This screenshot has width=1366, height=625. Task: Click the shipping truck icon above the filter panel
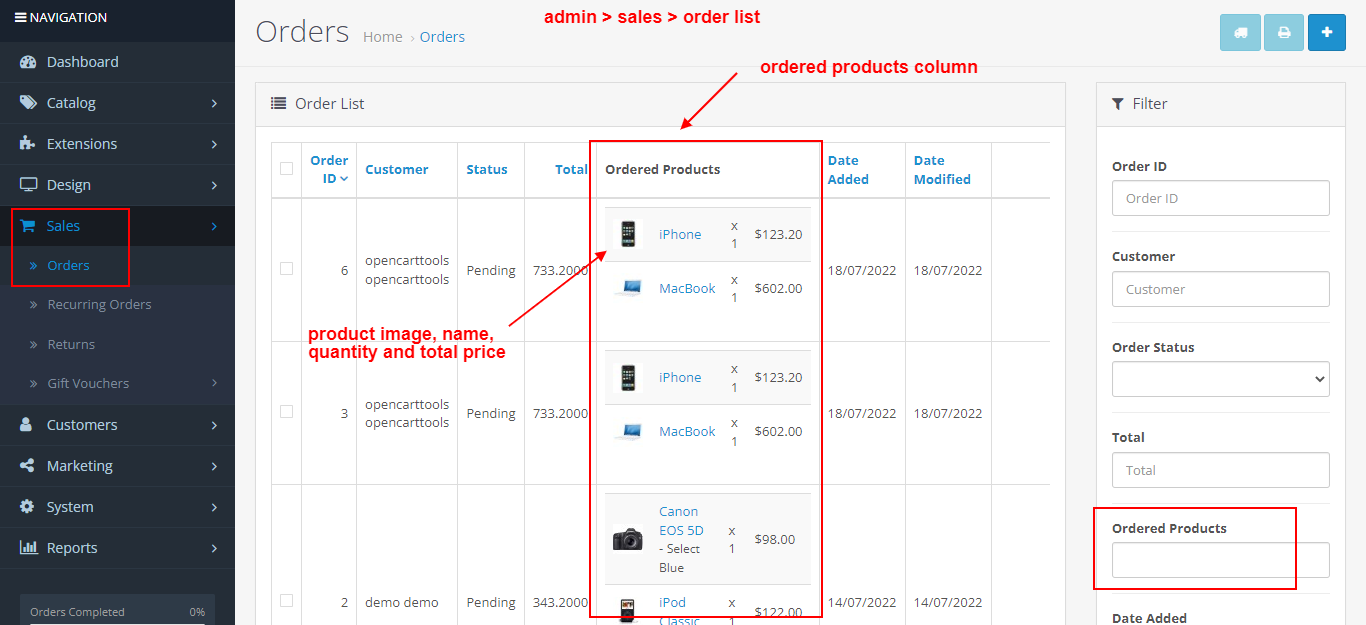click(x=1240, y=32)
